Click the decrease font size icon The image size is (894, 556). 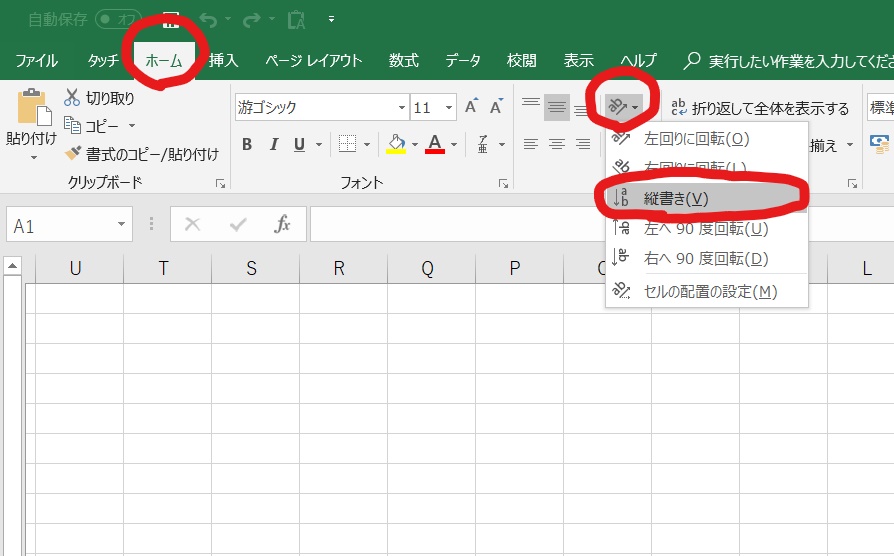click(496, 107)
